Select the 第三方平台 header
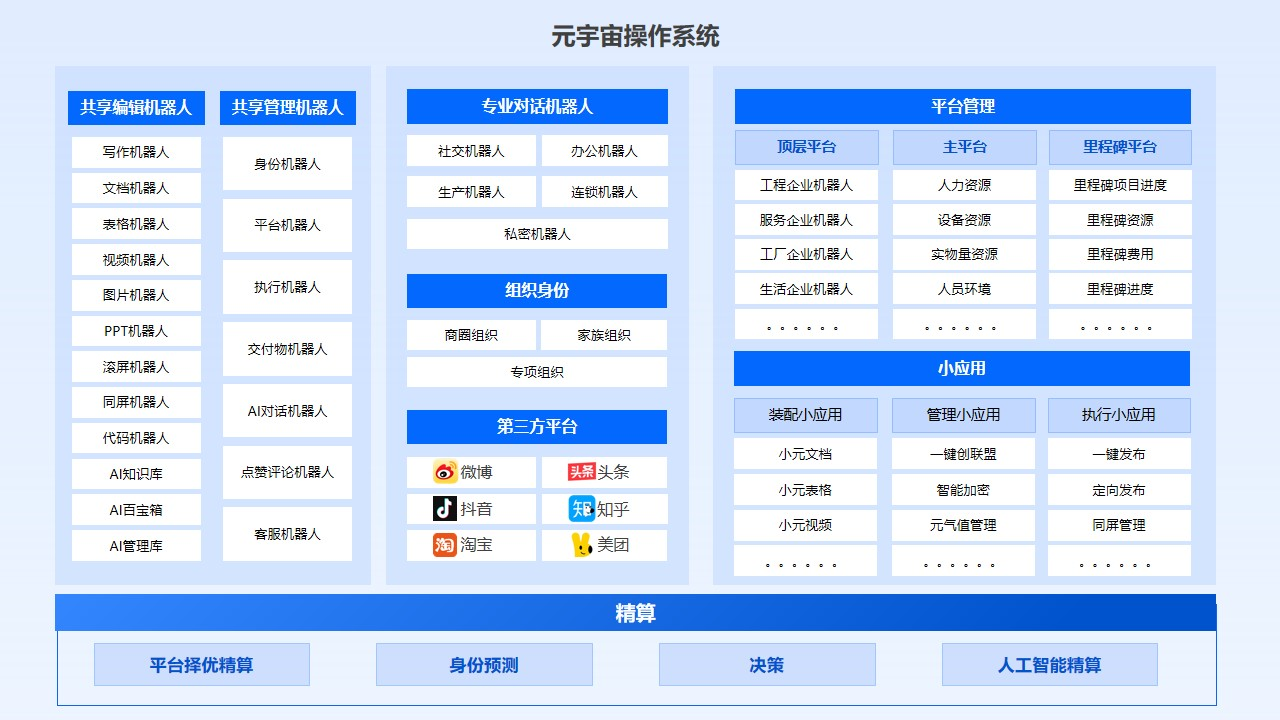This screenshot has height=720, width=1280. point(537,427)
